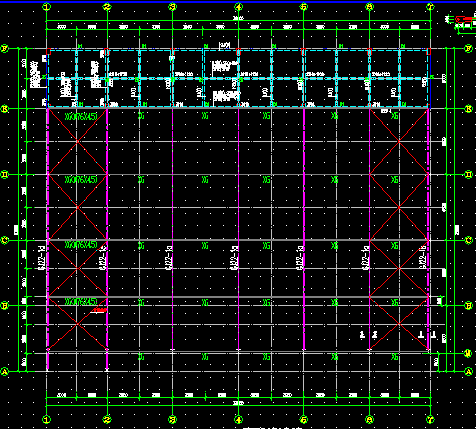Click left-side axis bubble E
Image resolution: width=476 pixels, height=429 pixels.
(x=5, y=109)
